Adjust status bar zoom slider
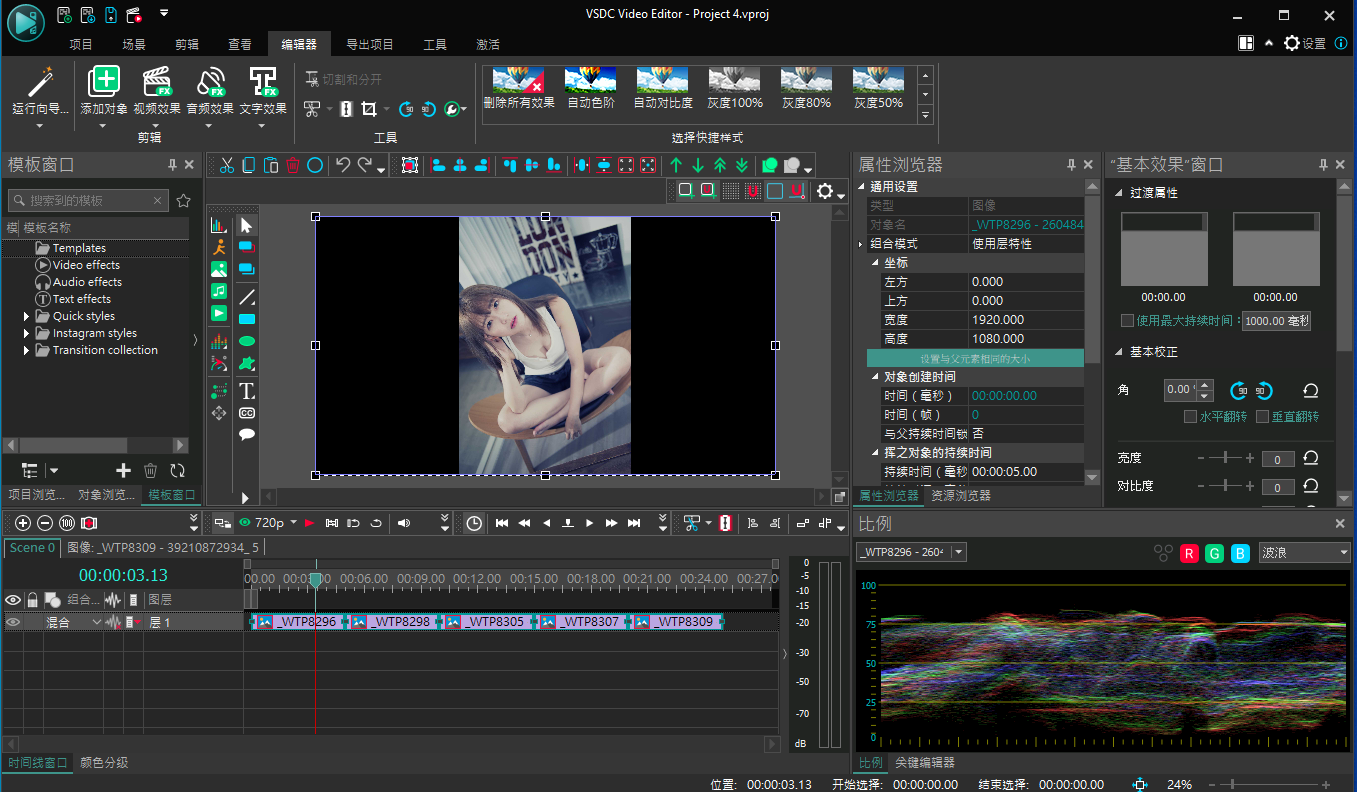The image size is (1357, 792). (x=1271, y=785)
